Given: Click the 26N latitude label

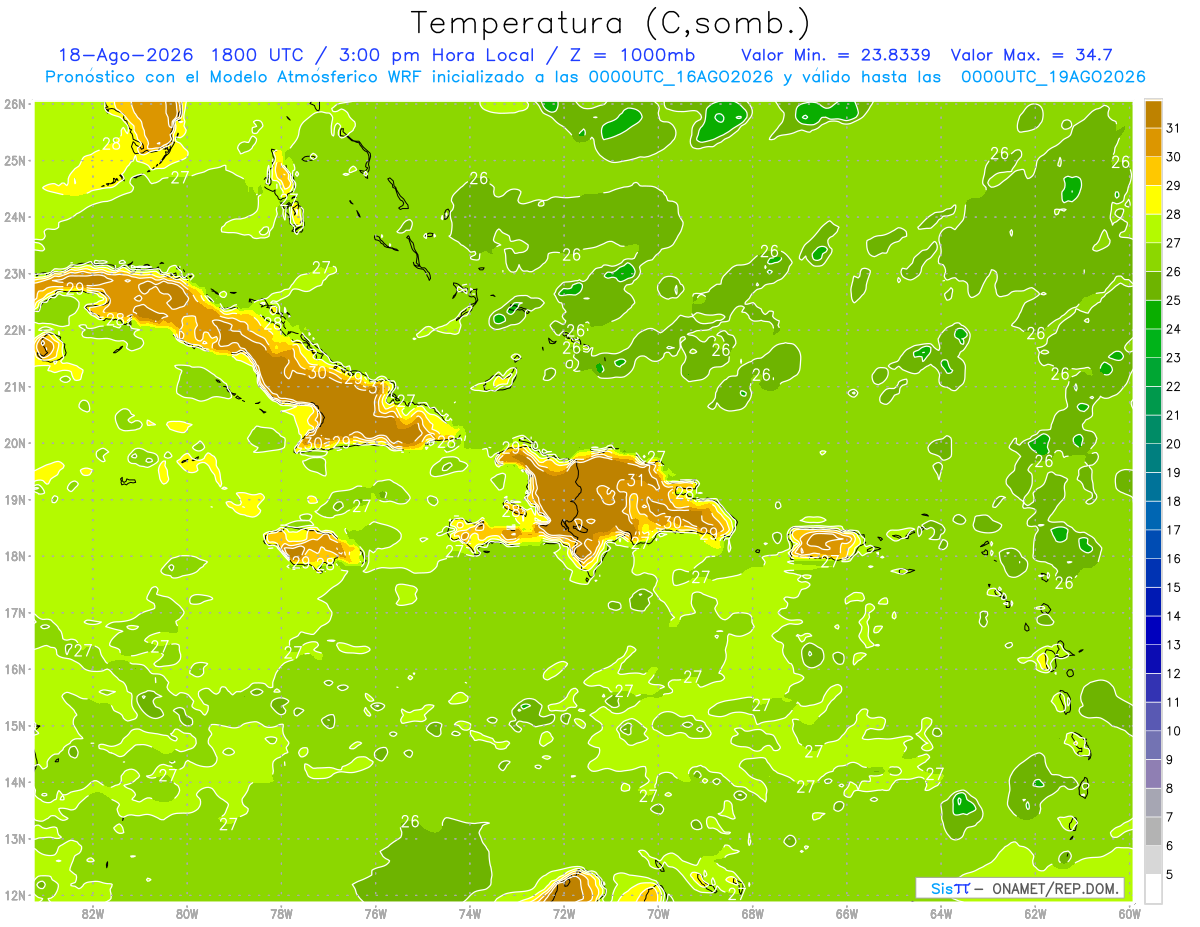Looking at the screenshot, I should [15, 104].
